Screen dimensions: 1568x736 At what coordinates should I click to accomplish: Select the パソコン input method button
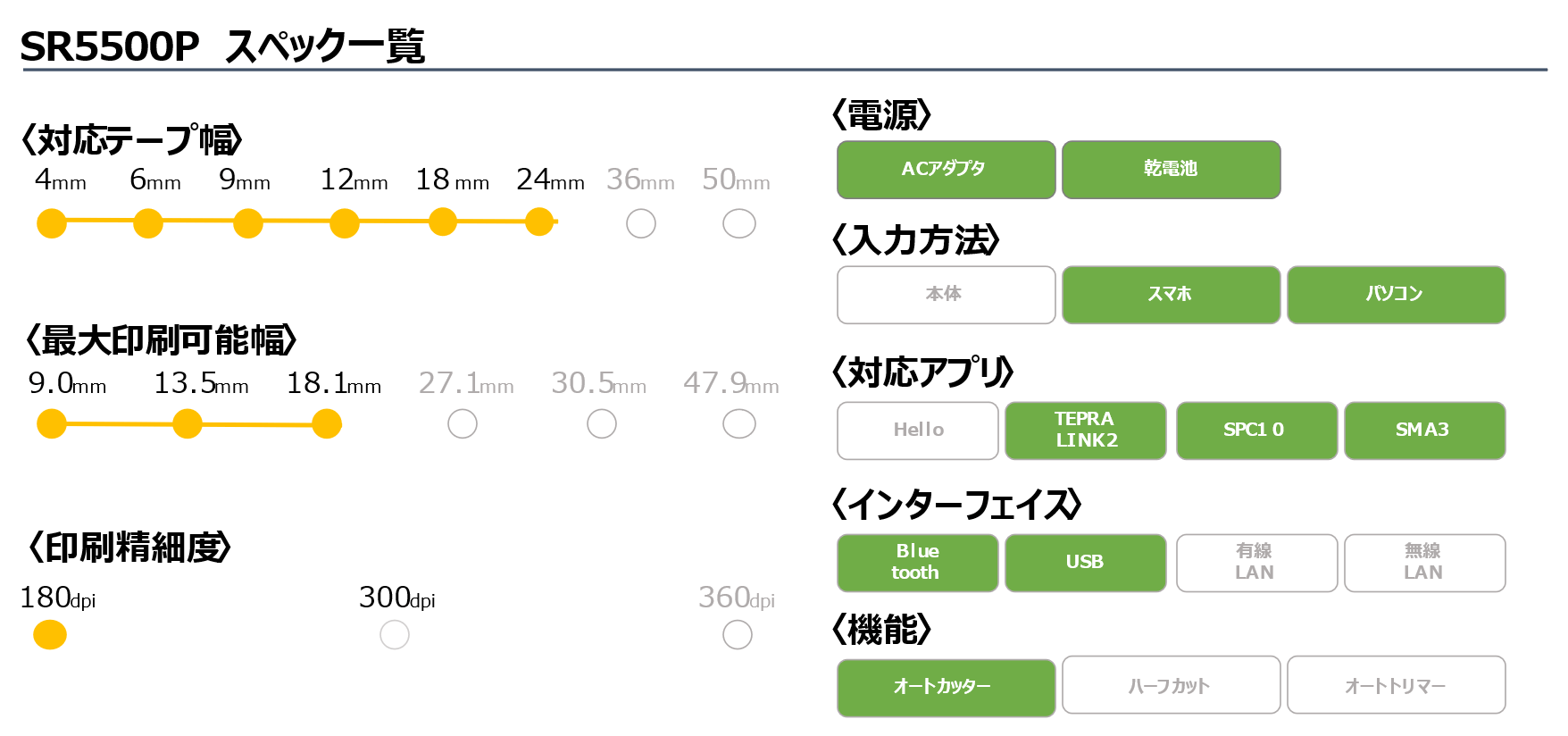pos(1397,295)
